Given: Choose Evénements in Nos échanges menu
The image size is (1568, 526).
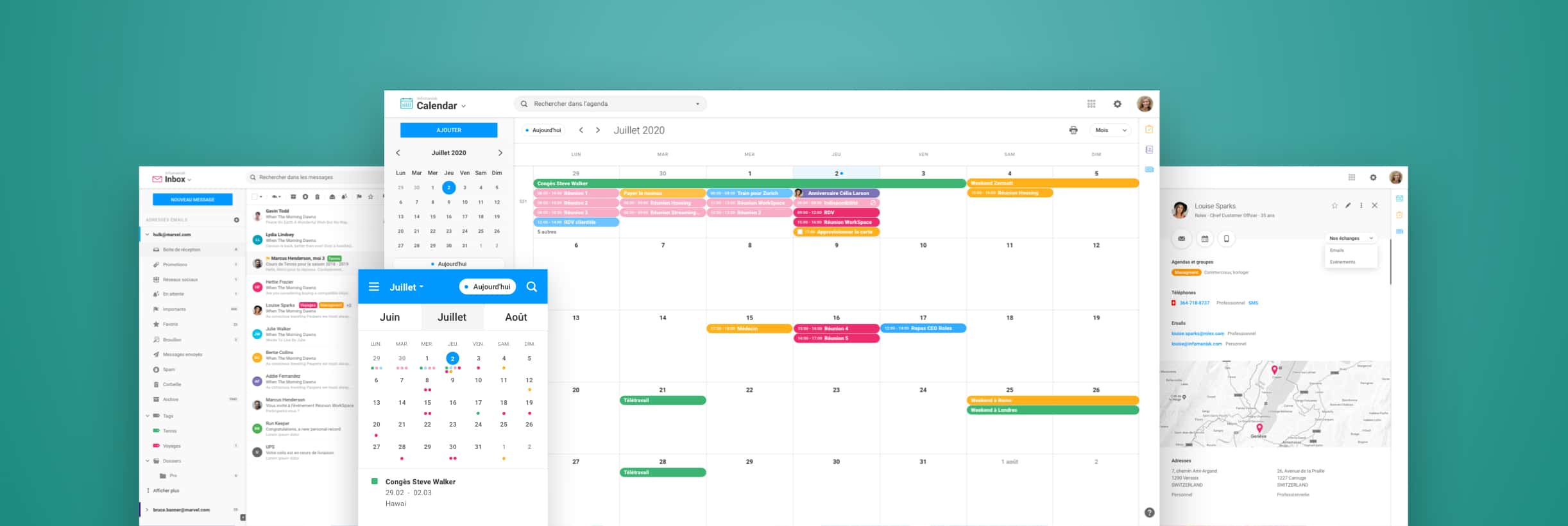Looking at the screenshot, I should click(1342, 262).
